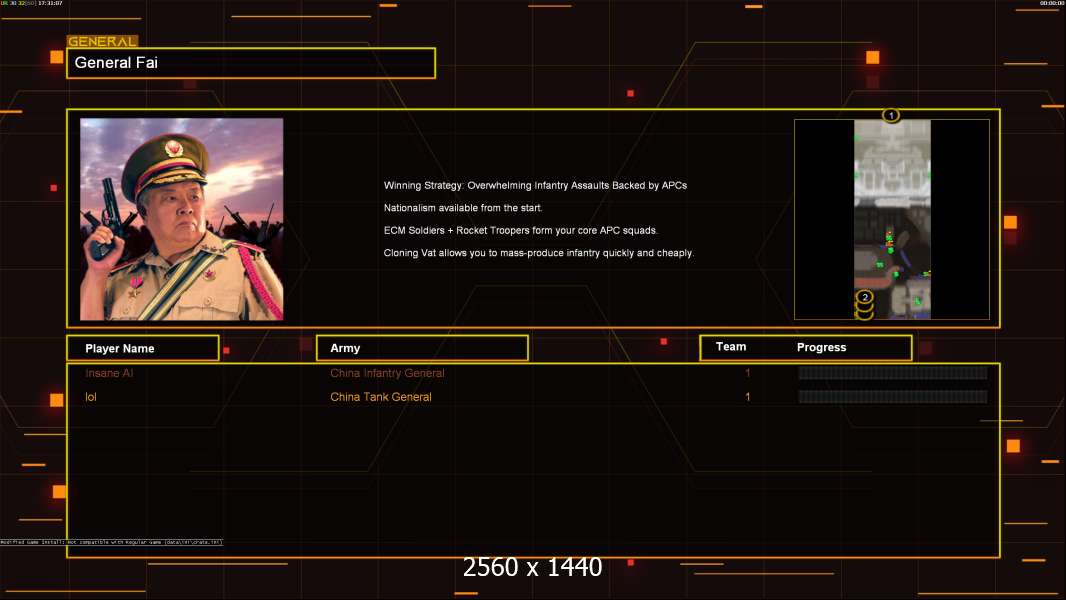Click Insane AI loading progress bar

coord(893,372)
